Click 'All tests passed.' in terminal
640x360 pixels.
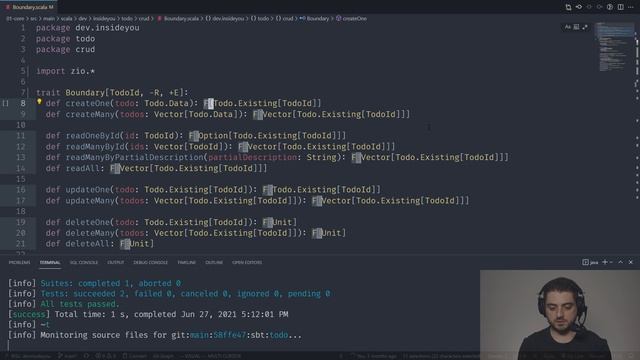(x=80, y=304)
